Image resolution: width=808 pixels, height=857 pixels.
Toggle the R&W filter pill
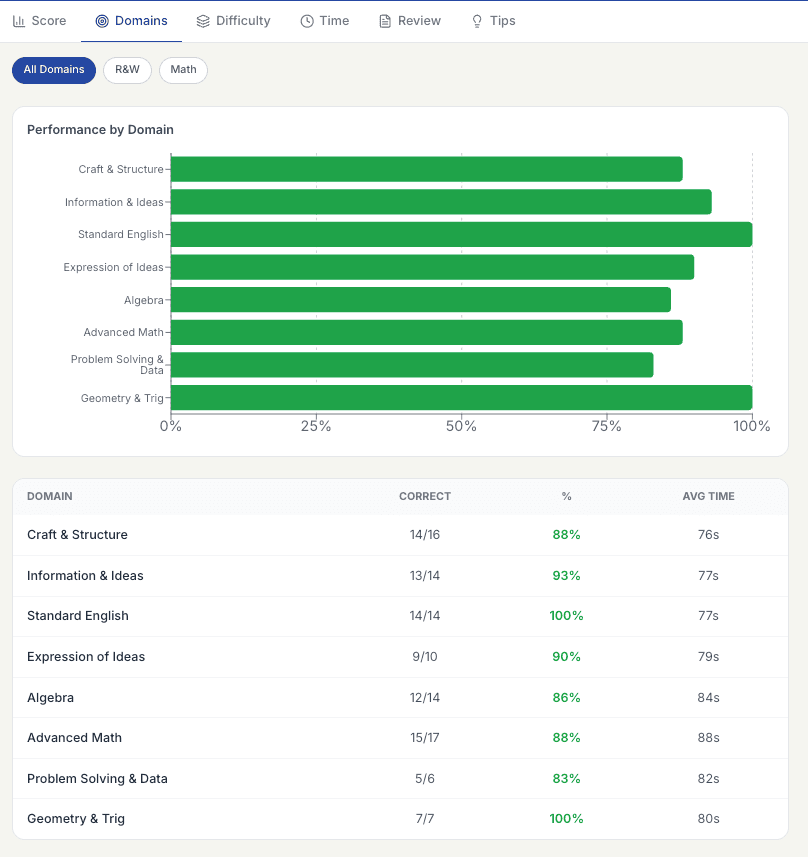127,70
